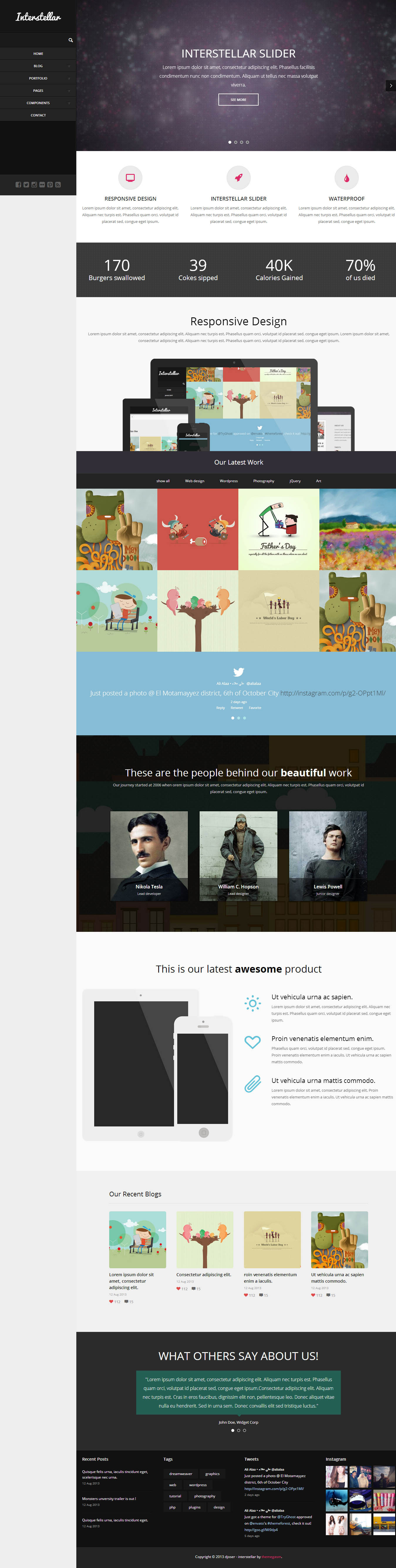Viewport: 396px width, 1568px height.
Task: Open Nikola Tesla team member photo
Action: click(x=149, y=856)
